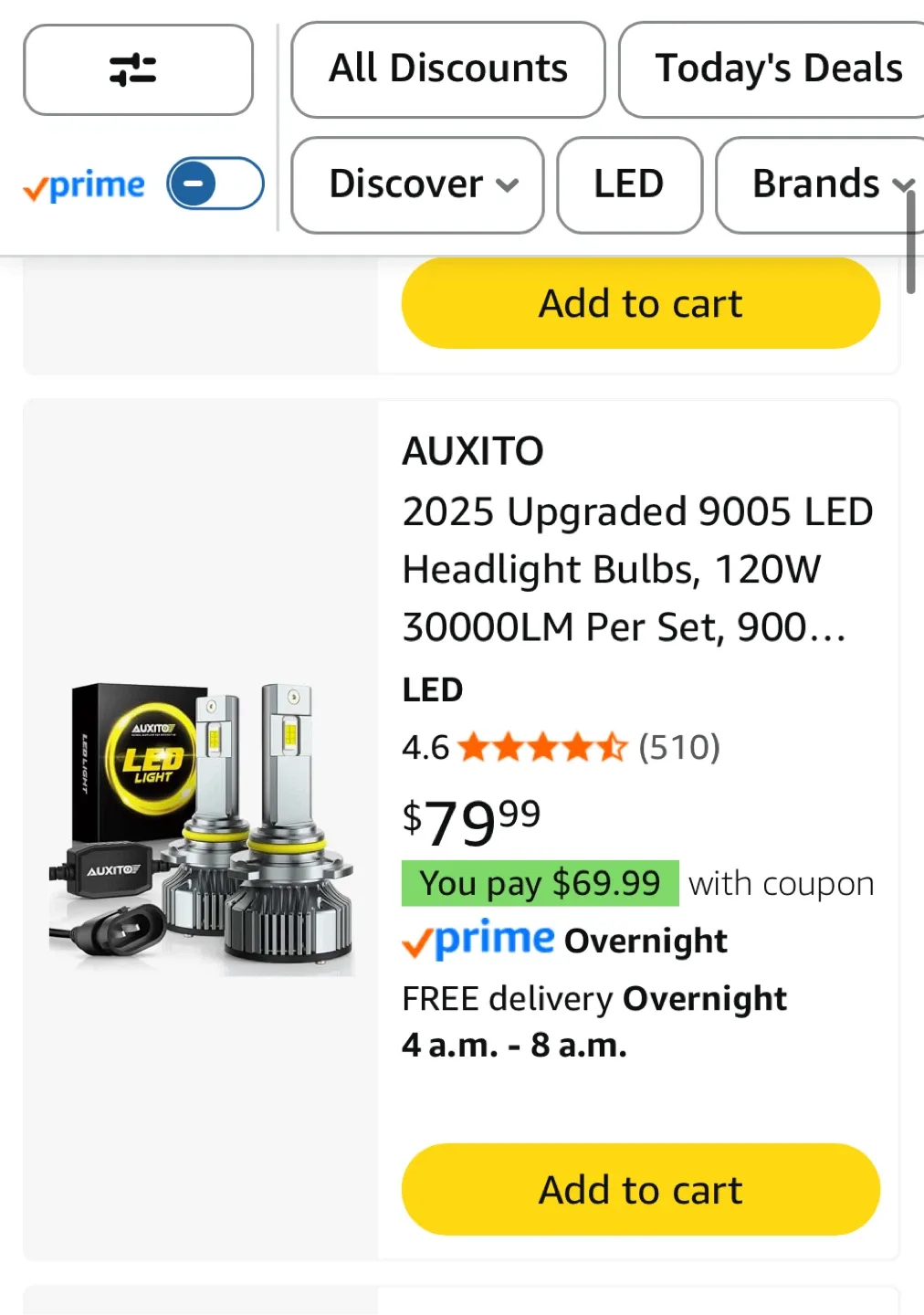Open the star rating icons

(x=543, y=747)
